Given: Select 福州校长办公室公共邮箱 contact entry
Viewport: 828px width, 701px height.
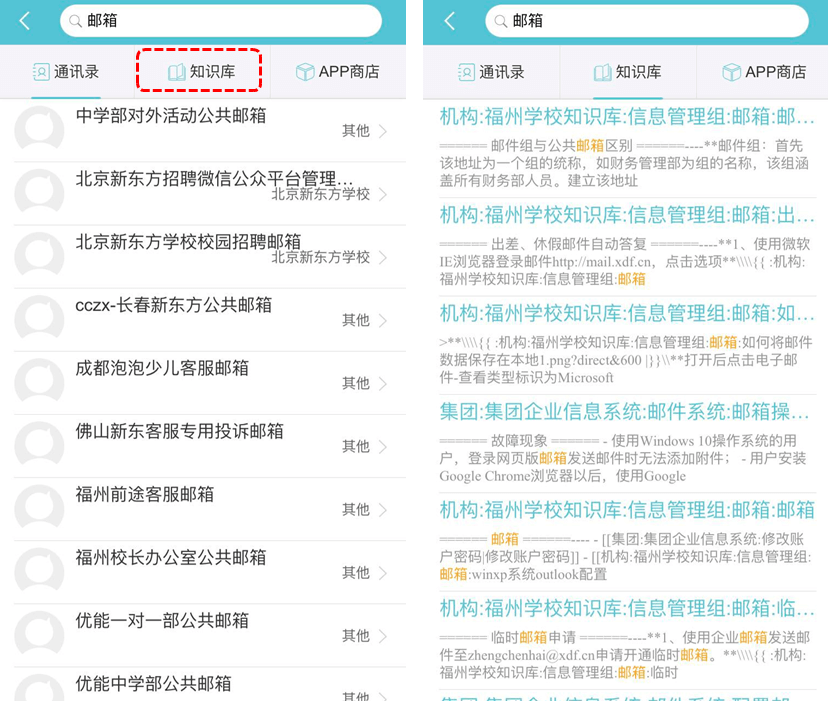Looking at the screenshot, I should [170, 557].
